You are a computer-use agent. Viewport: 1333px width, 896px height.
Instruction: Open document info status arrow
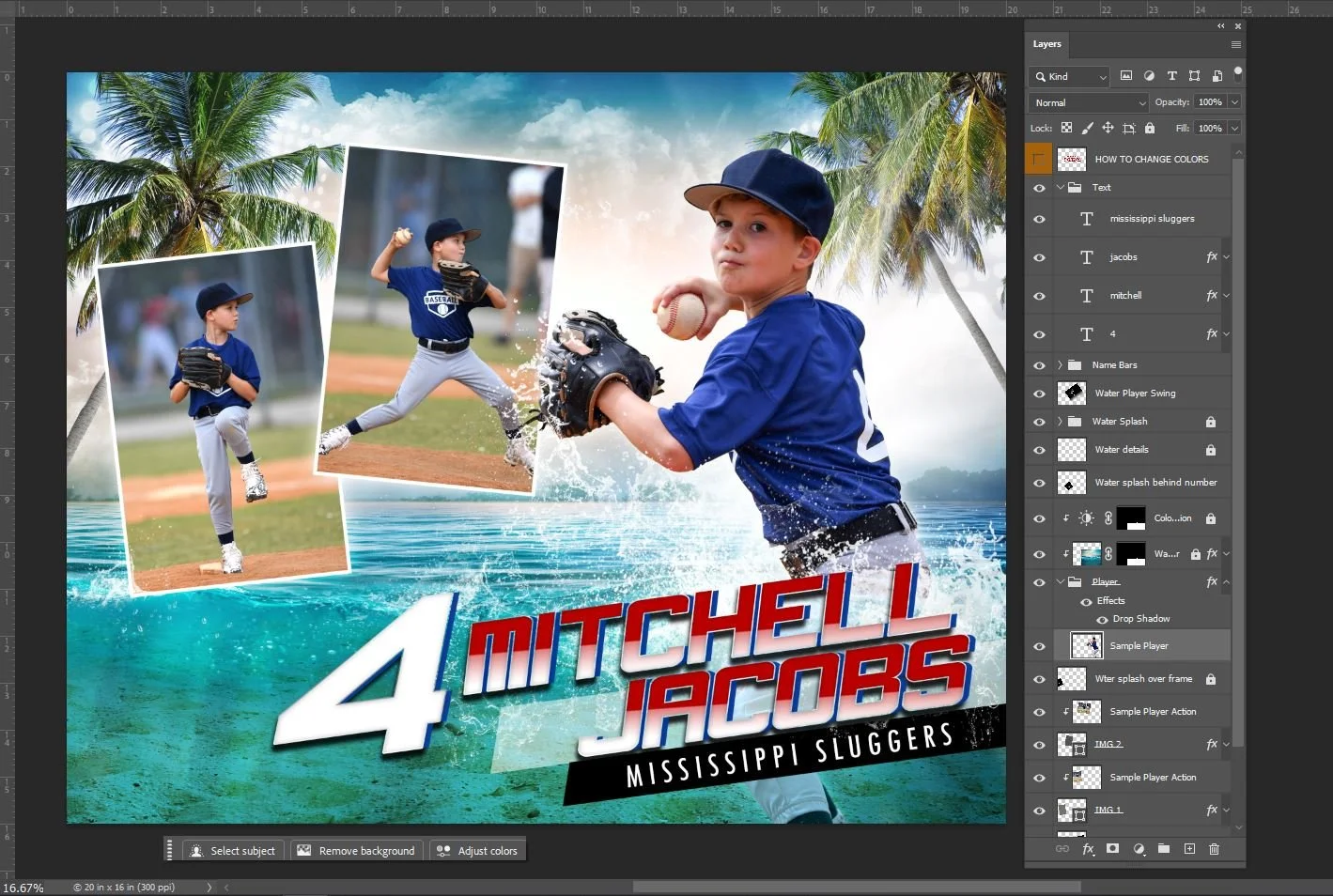tap(209, 888)
